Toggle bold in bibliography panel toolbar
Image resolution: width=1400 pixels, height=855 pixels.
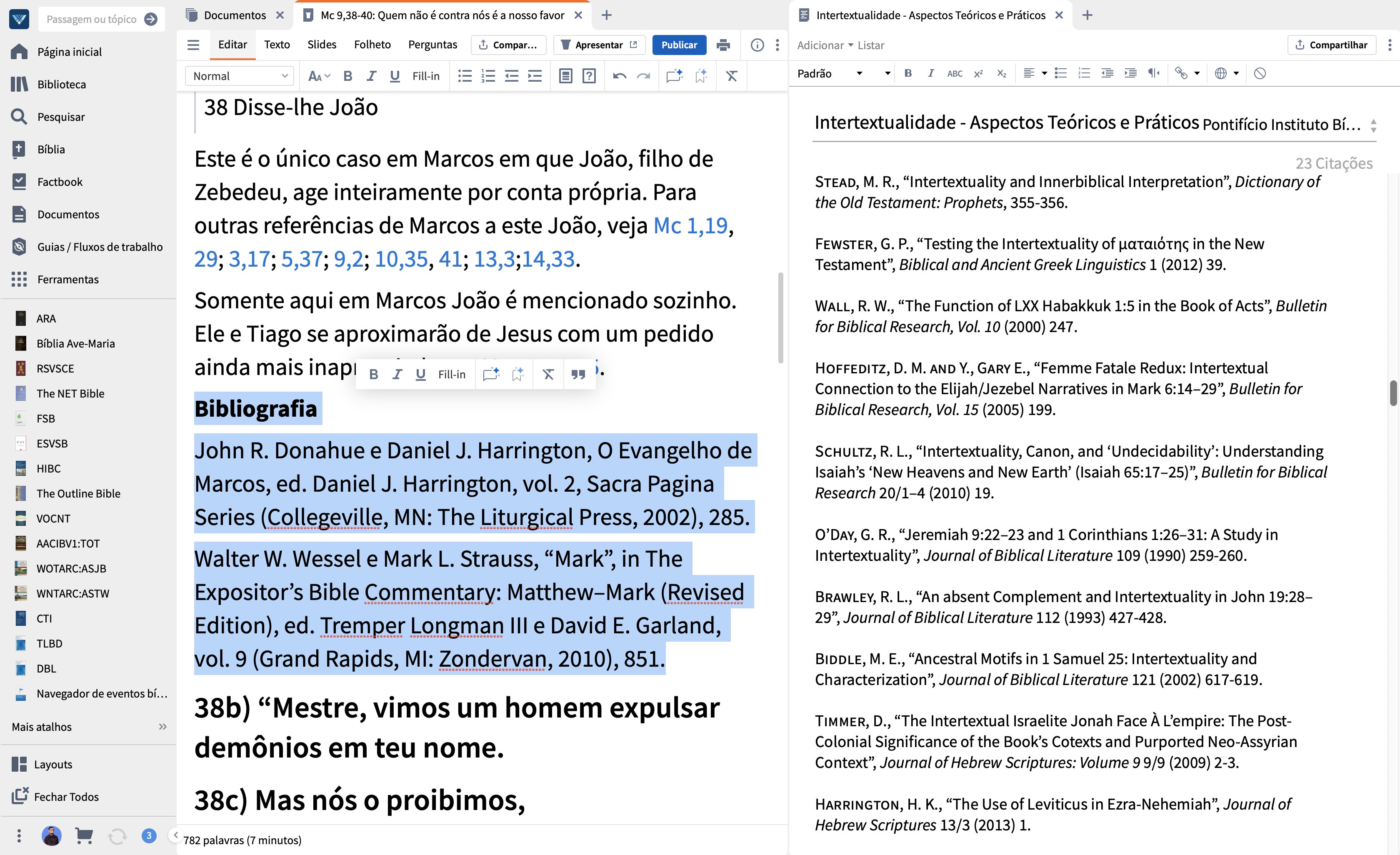pos(908,73)
